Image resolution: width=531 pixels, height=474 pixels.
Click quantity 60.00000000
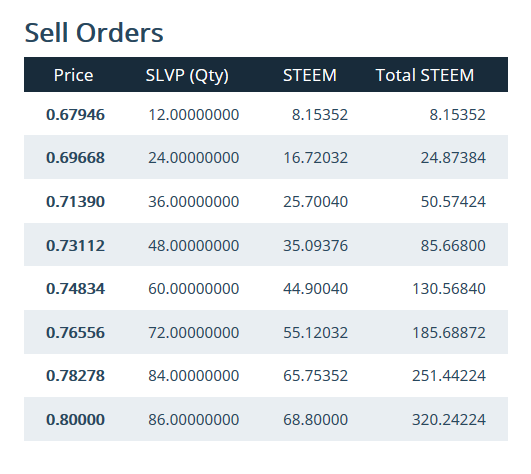[x=194, y=288]
